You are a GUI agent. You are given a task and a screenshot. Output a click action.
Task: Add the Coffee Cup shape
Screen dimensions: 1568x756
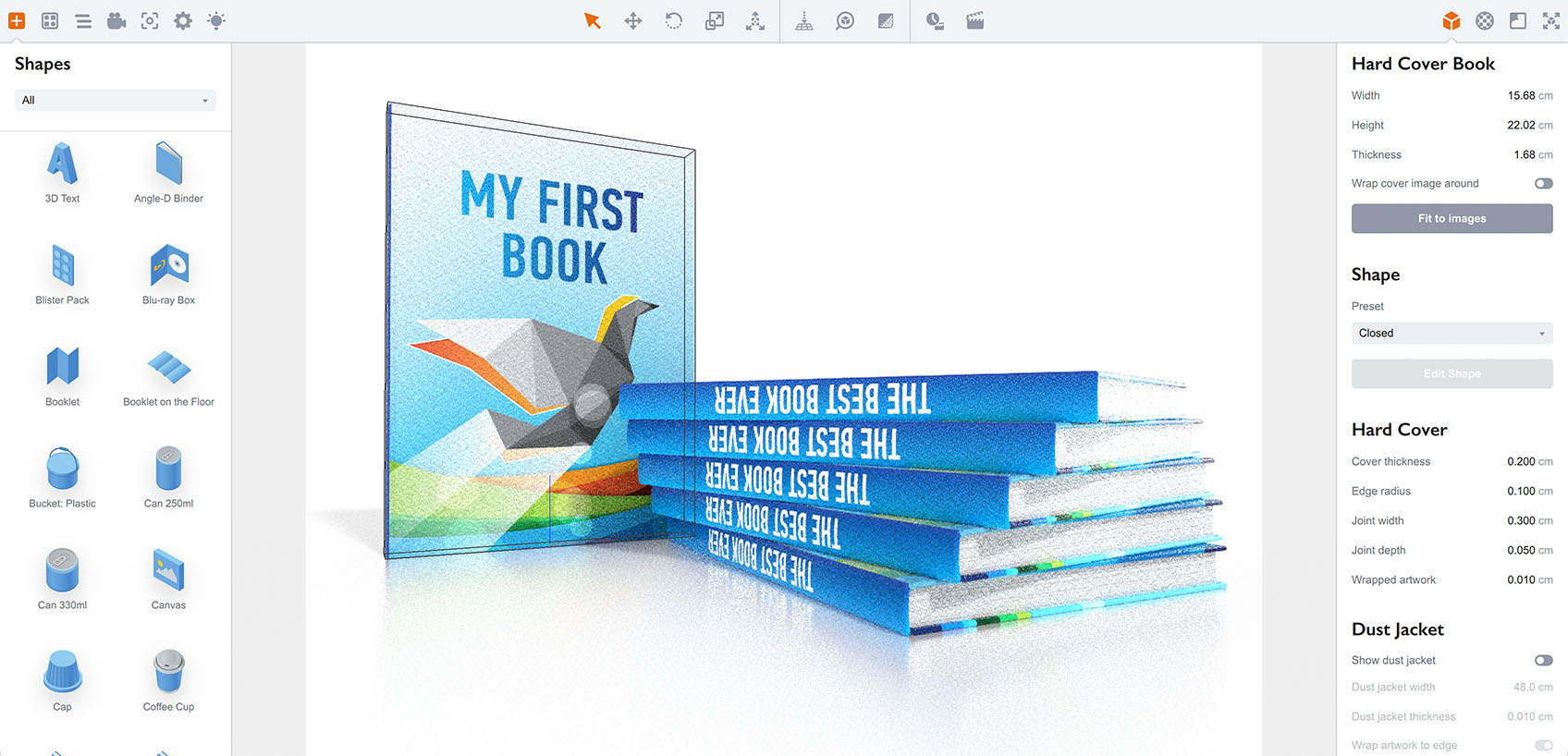coord(168,680)
